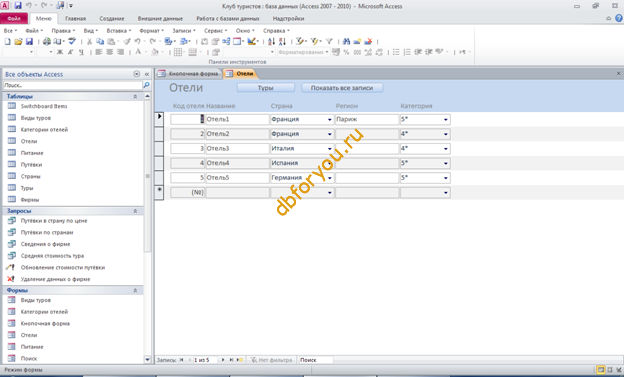Image resolution: width=624 pixels, height=377 pixels.
Task: Click the Cut scissors icon
Action: 90,41
